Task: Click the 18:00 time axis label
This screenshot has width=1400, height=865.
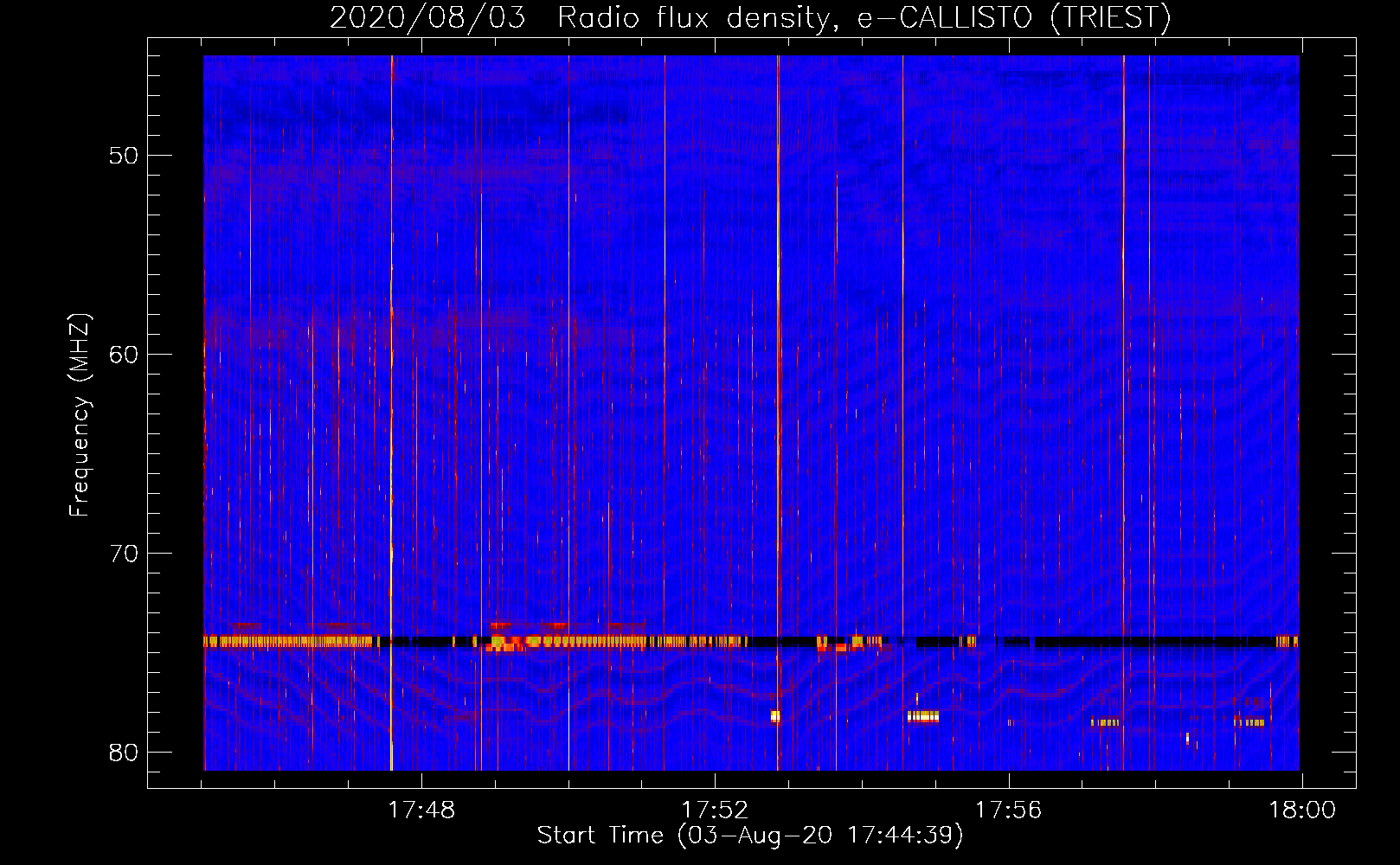Action: (x=1302, y=811)
